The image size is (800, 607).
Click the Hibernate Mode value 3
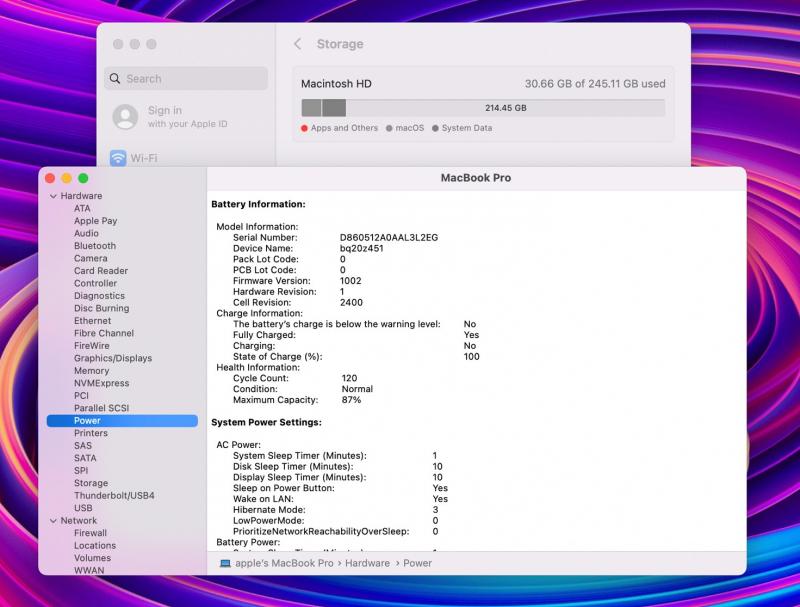[x=435, y=510]
